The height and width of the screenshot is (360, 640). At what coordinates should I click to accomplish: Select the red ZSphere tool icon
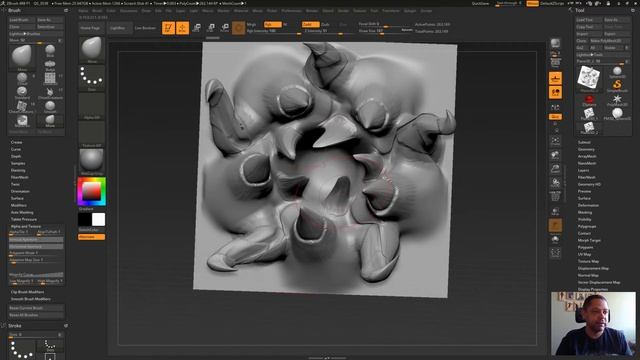click(x=589, y=100)
